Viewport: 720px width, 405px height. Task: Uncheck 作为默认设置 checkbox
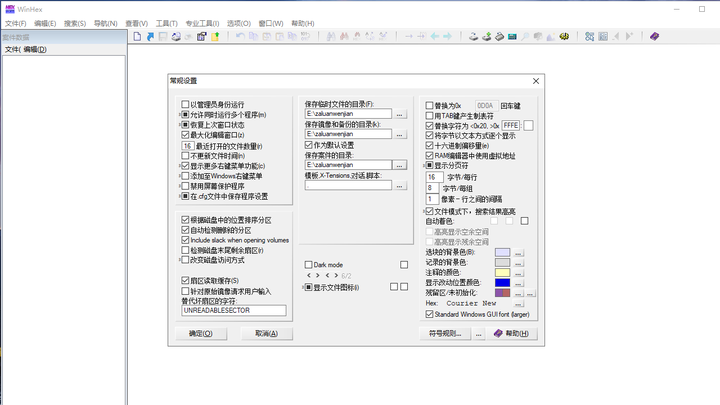(309, 145)
